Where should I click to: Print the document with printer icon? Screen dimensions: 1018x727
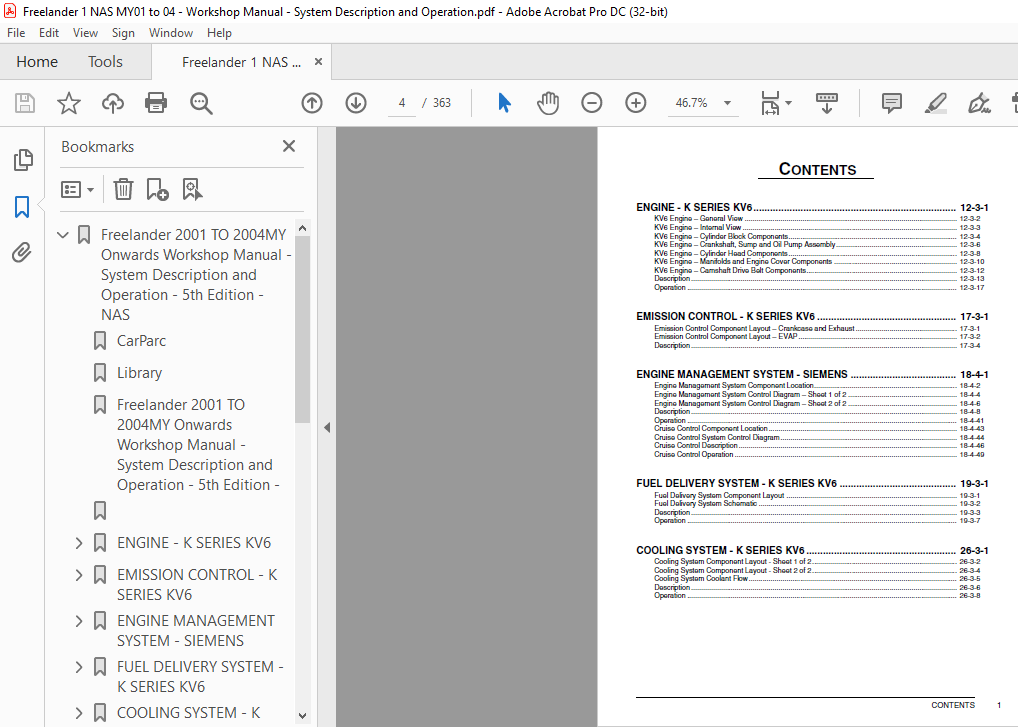tap(156, 103)
